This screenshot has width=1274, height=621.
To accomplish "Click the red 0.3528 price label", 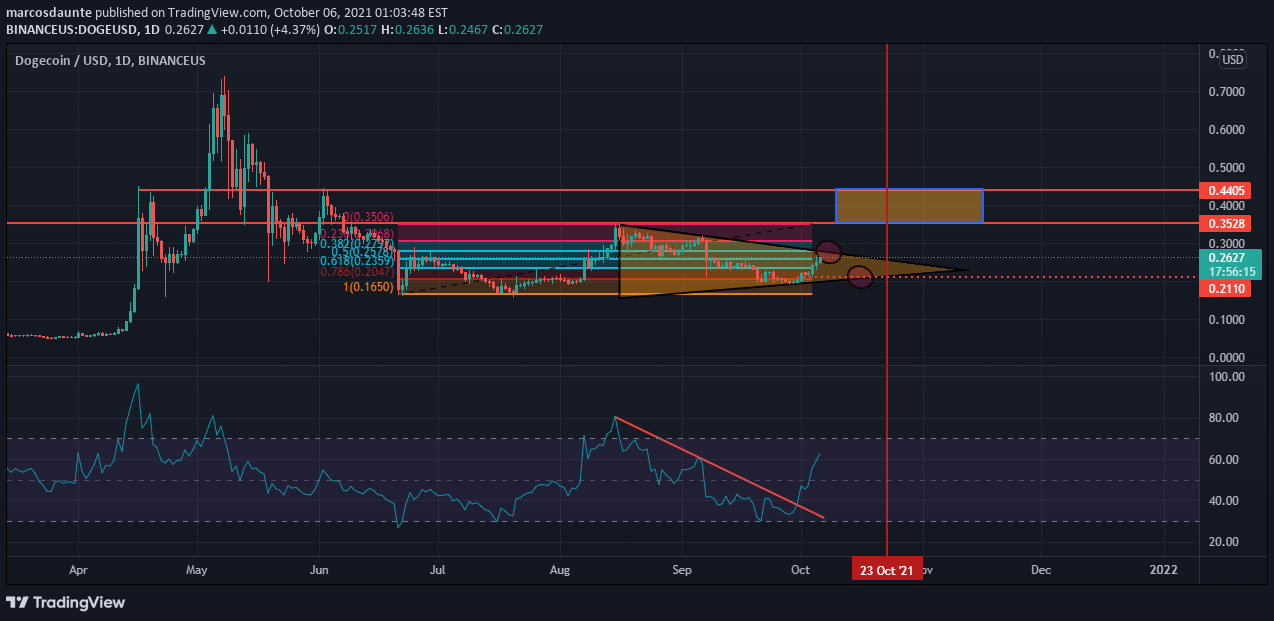I will tap(1226, 223).
